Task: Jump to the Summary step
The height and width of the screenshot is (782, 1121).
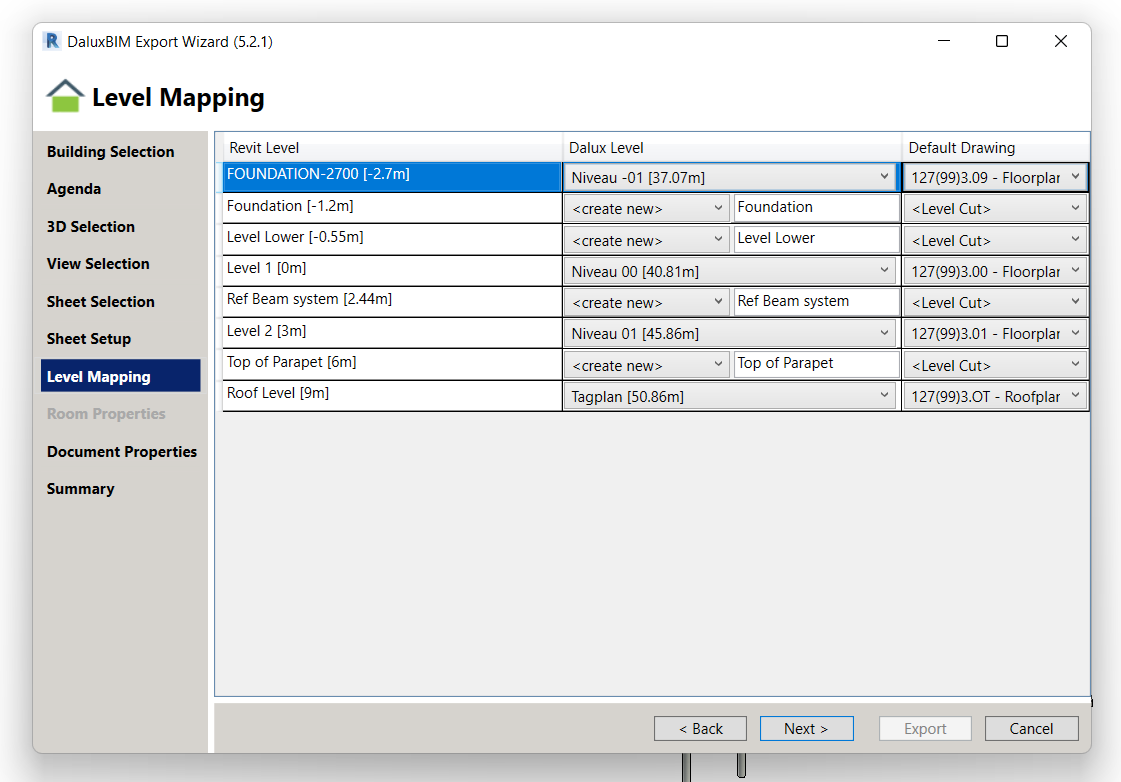Action: click(81, 489)
